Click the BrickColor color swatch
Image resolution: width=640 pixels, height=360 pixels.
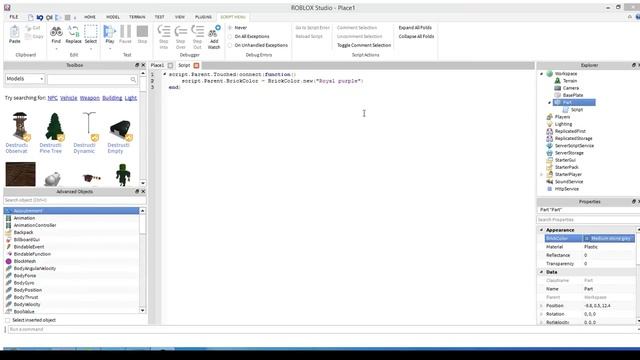[x=587, y=238]
